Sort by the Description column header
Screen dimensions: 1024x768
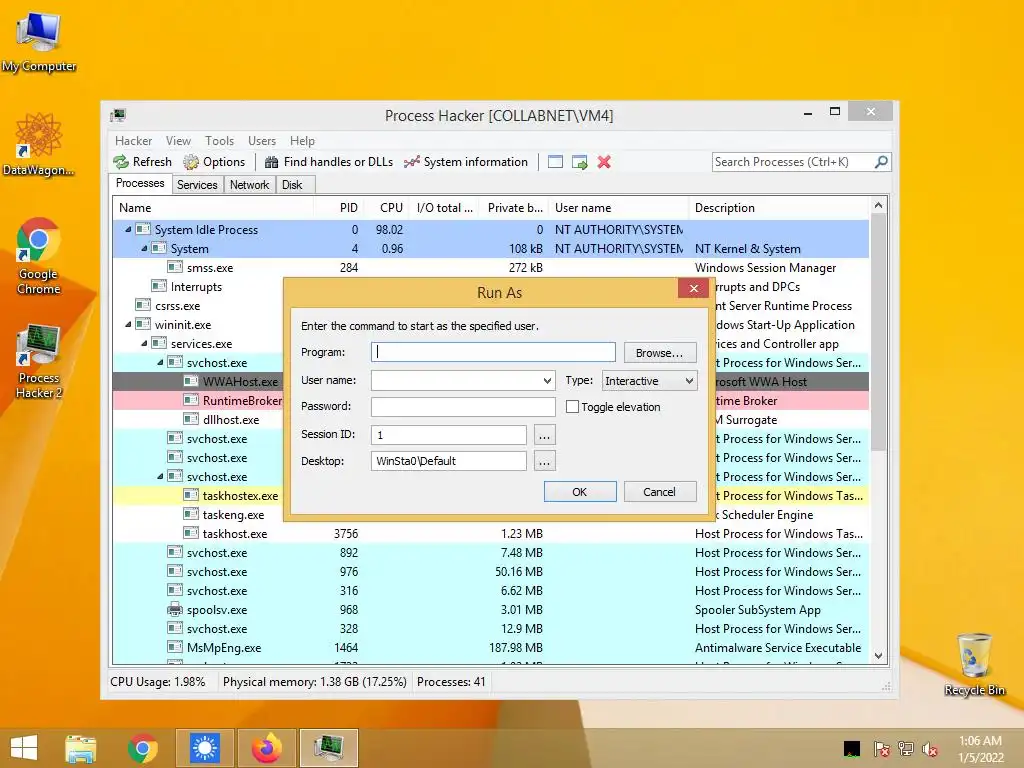tap(779, 208)
